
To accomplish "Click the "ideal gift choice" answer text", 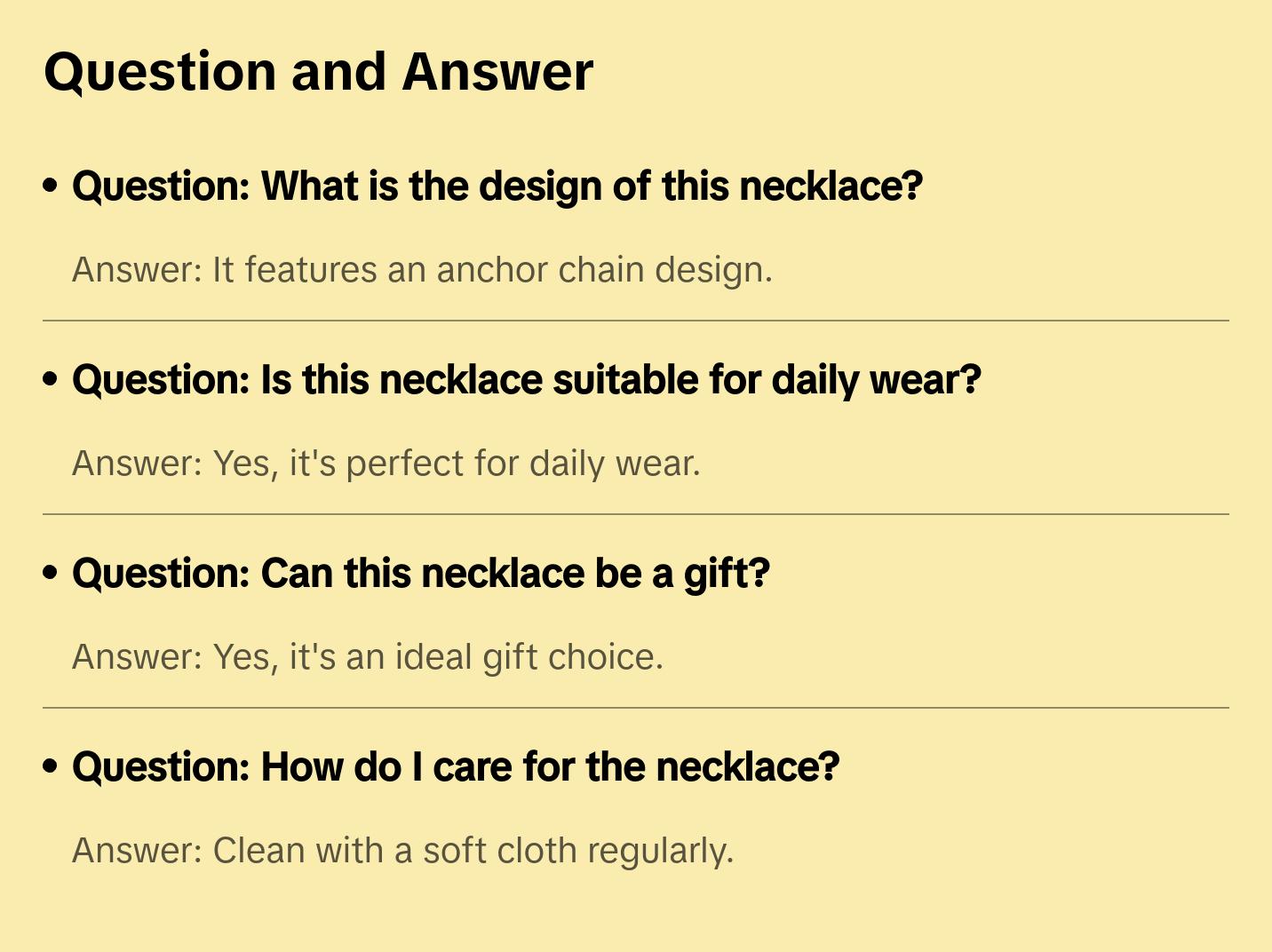I will click(x=529, y=657).
